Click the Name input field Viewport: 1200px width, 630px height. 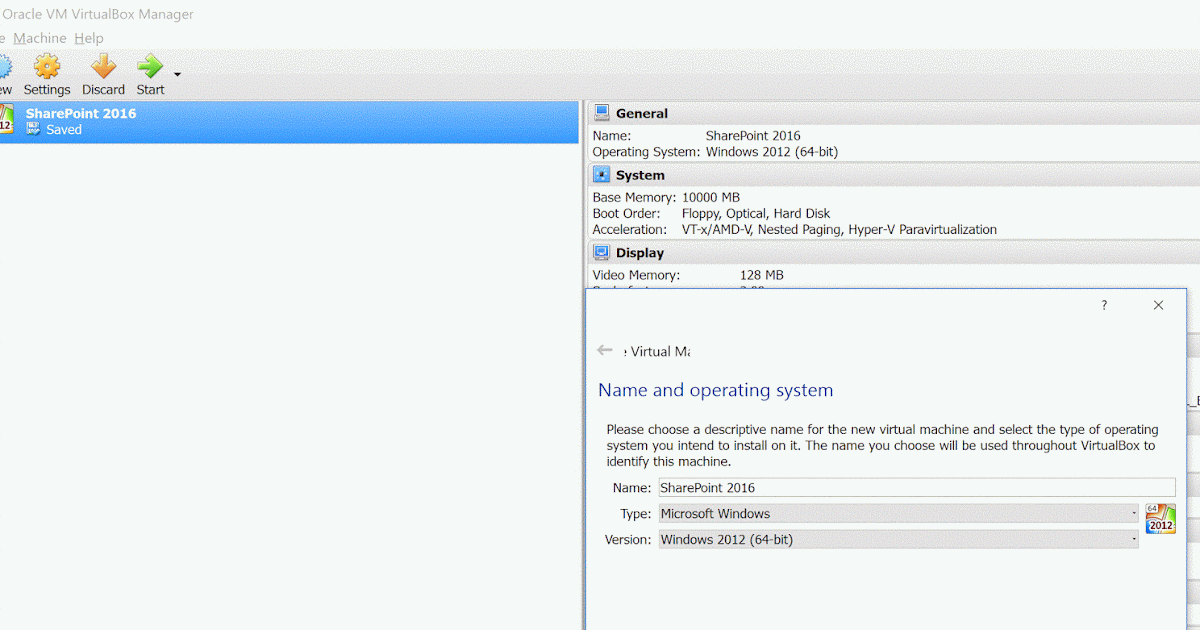click(x=916, y=488)
